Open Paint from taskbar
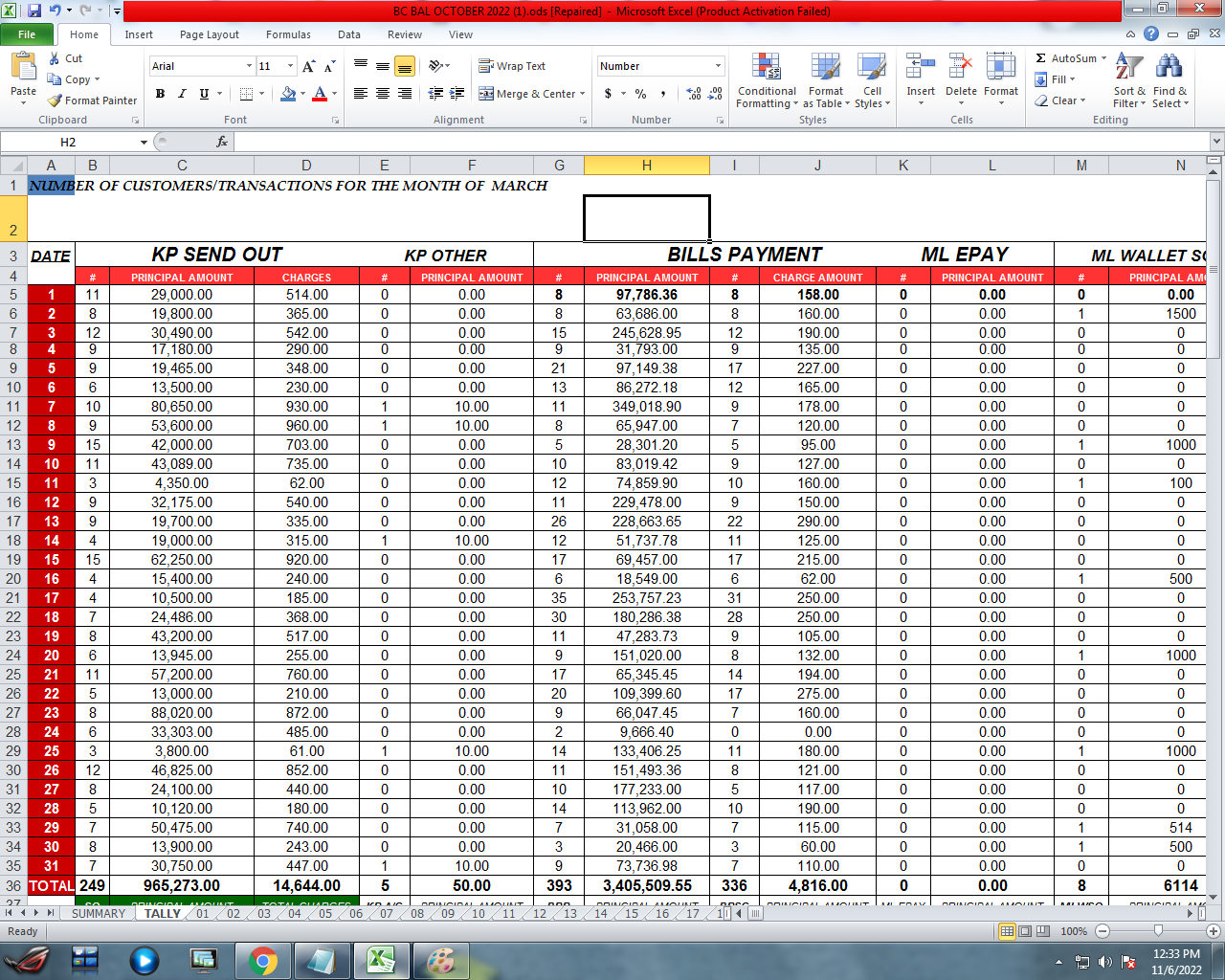Image resolution: width=1225 pixels, height=980 pixels. point(439,960)
